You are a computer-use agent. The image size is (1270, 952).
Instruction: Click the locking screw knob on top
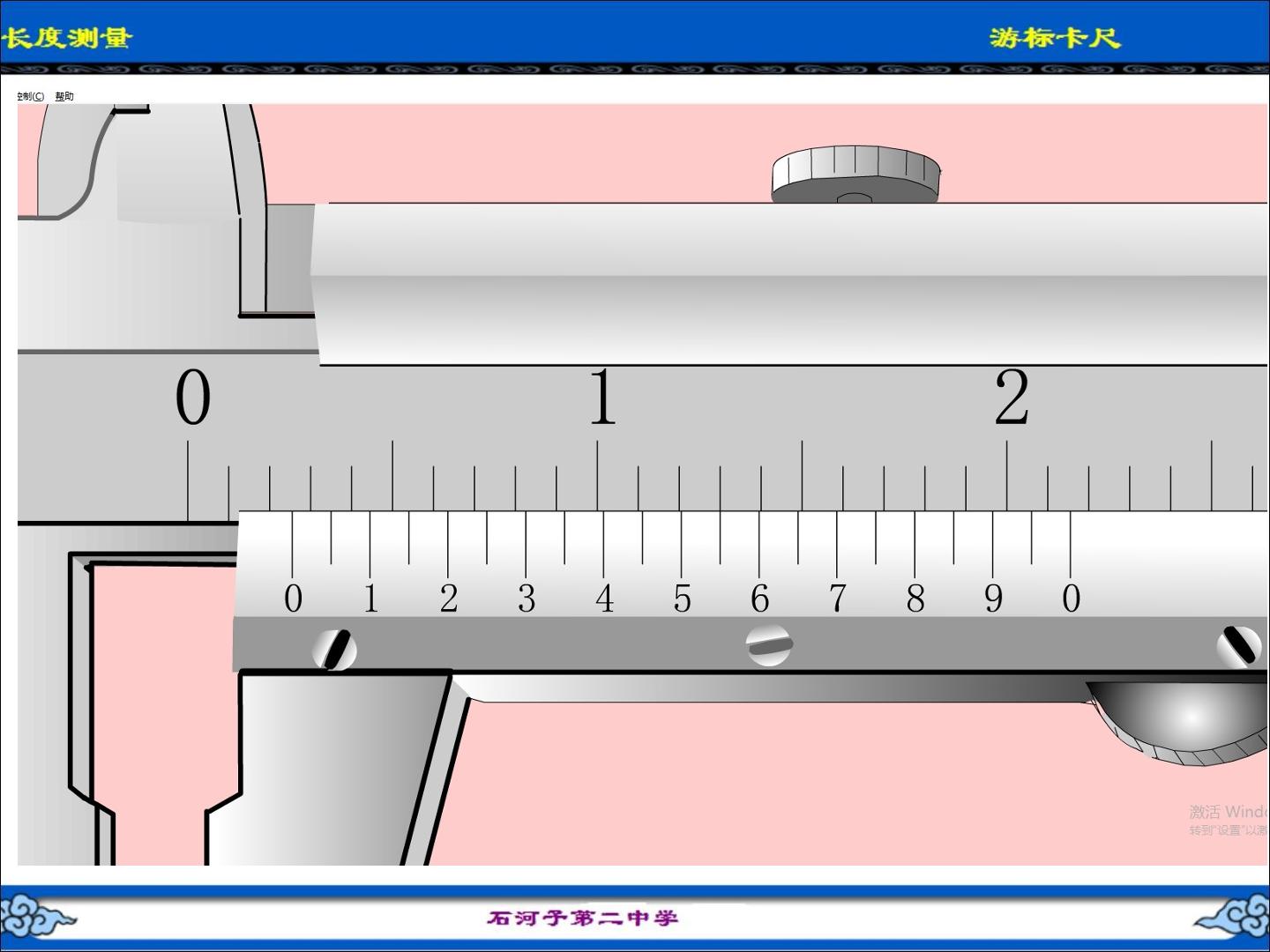(855, 175)
